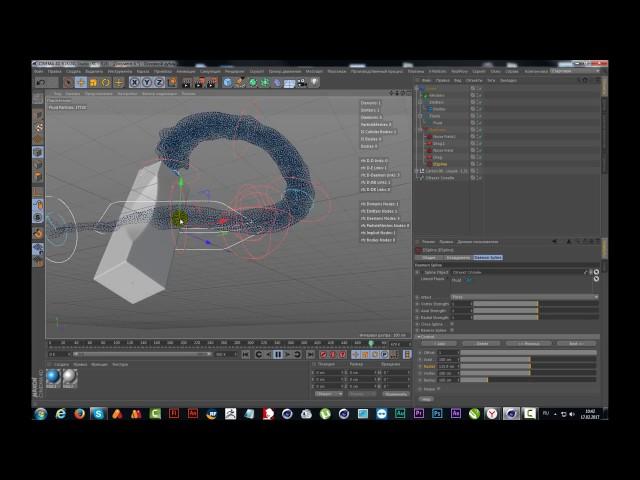
Task: Switch to Координаты attribute tab
Action: click(458, 258)
